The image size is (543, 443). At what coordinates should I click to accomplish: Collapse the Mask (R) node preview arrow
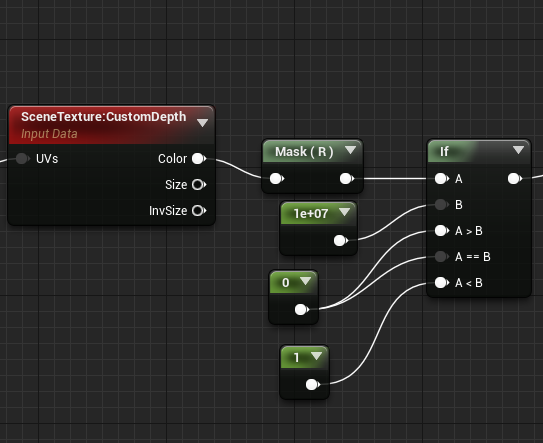350,150
